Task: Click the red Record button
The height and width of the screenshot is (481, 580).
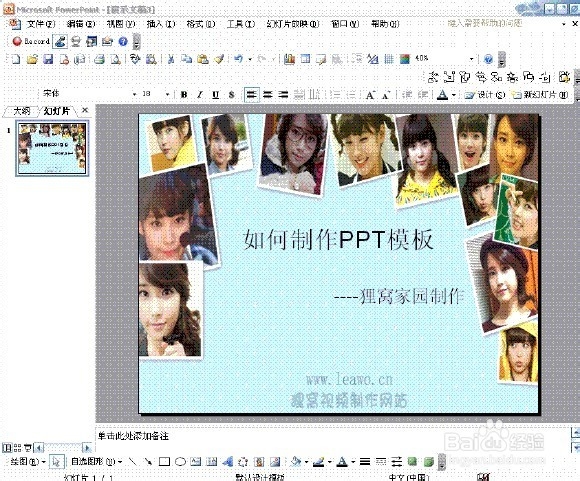Action: coord(31,41)
